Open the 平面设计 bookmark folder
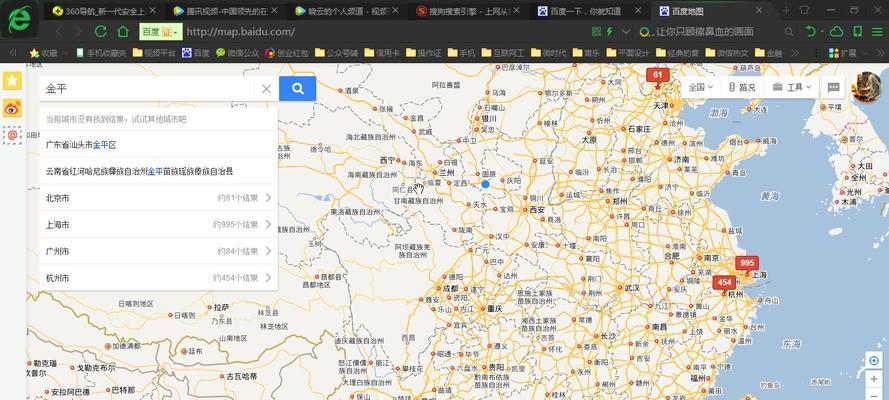Viewport: 889px width, 400px height. [628, 53]
